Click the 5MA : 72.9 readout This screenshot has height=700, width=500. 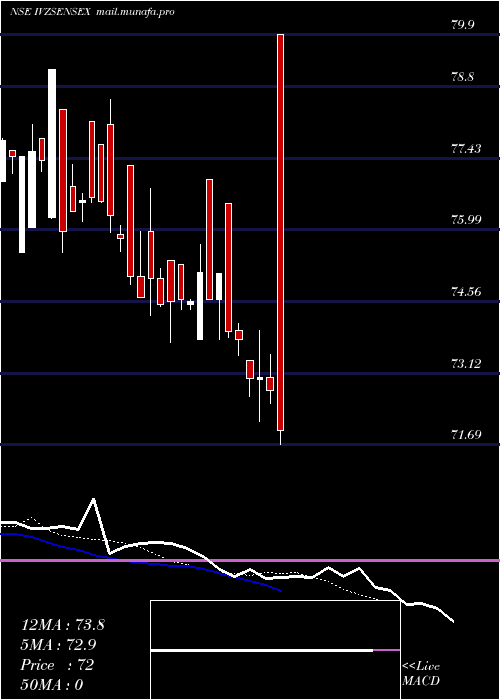pos(58,645)
